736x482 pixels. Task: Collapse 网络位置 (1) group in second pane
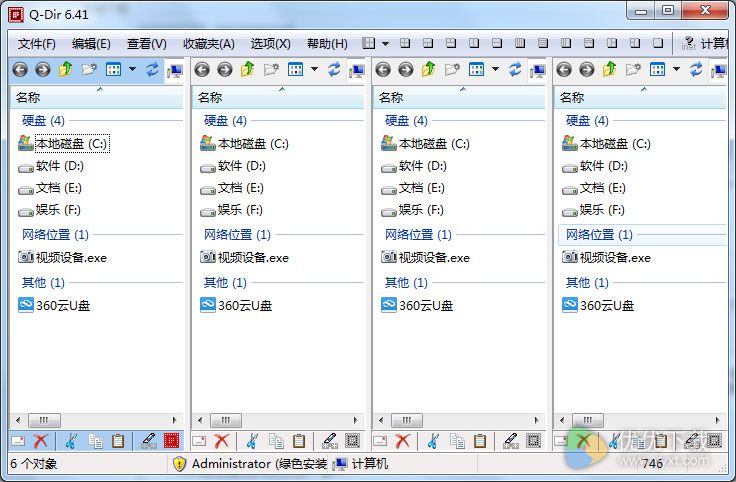[237, 234]
